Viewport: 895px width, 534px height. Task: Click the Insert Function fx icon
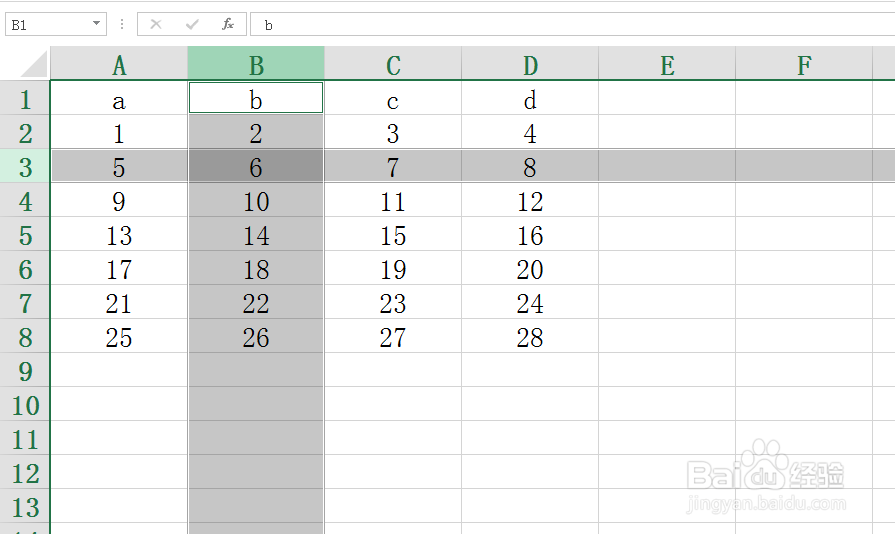228,25
